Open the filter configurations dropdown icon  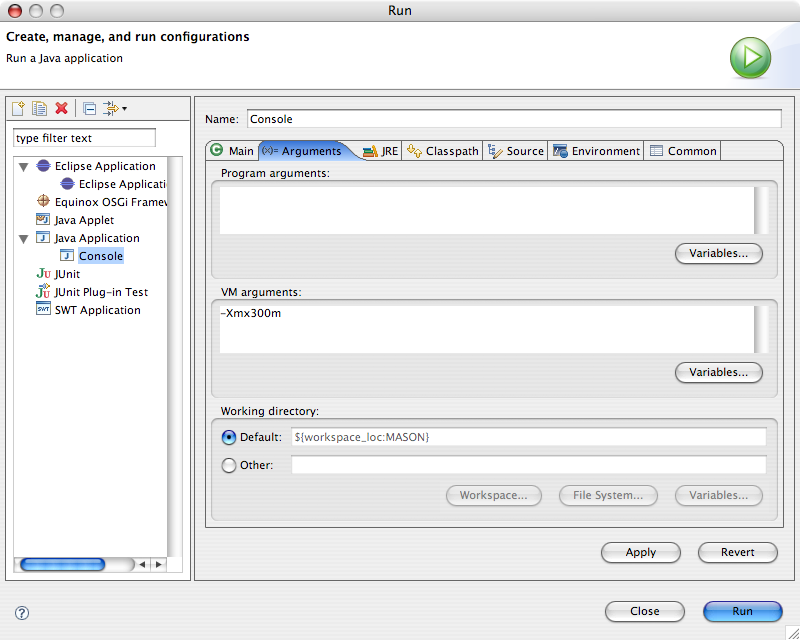tap(113, 108)
